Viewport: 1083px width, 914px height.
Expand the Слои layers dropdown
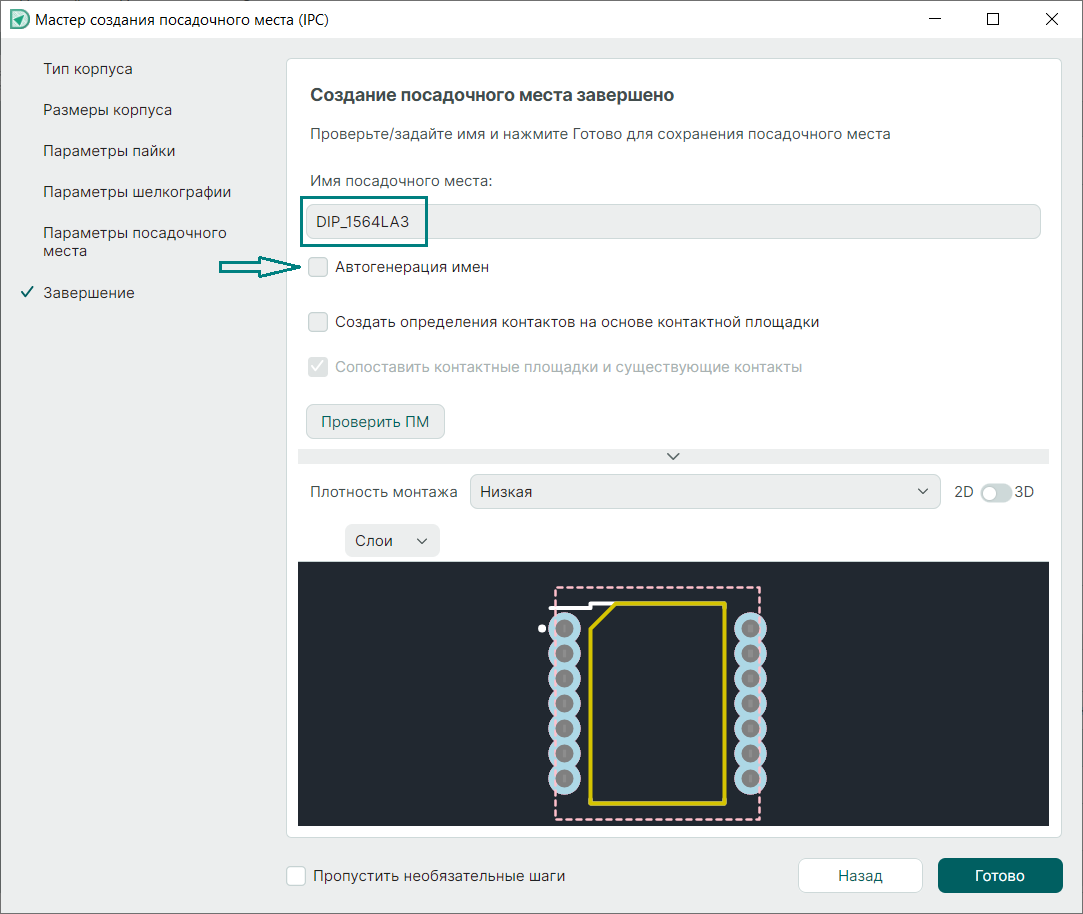point(392,541)
